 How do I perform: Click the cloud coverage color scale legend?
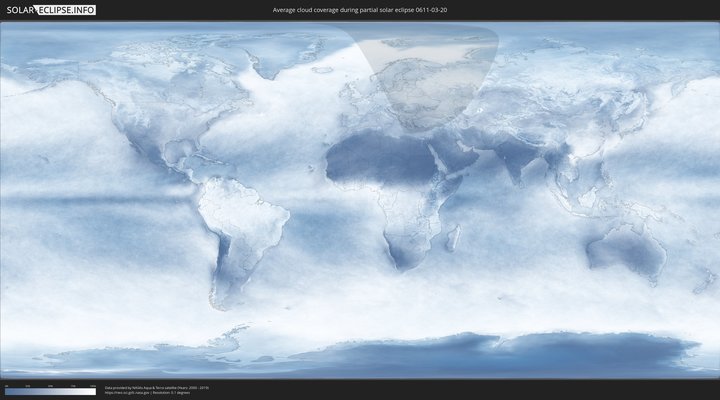pos(50,392)
